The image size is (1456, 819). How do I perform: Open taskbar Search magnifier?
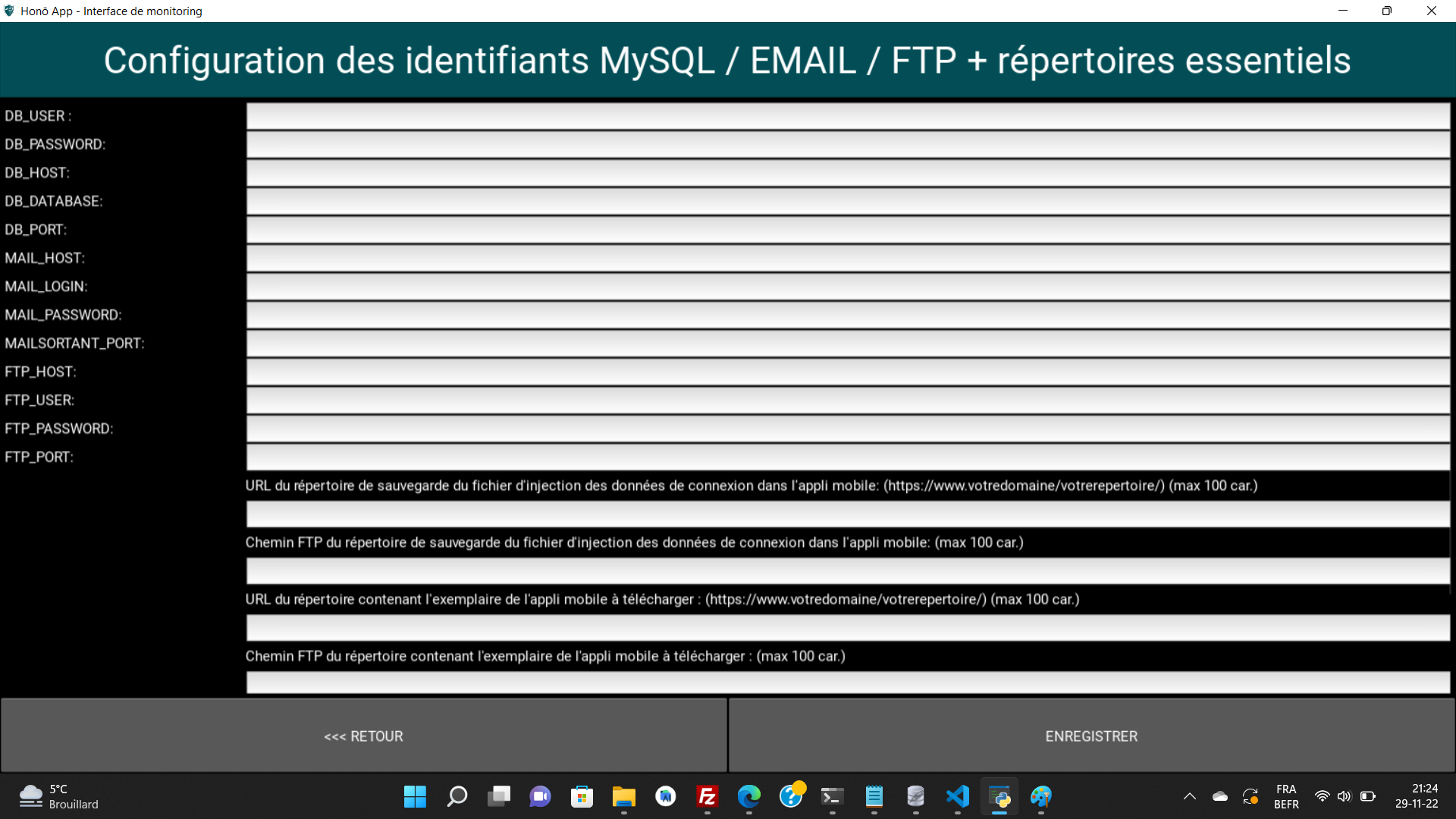457,796
